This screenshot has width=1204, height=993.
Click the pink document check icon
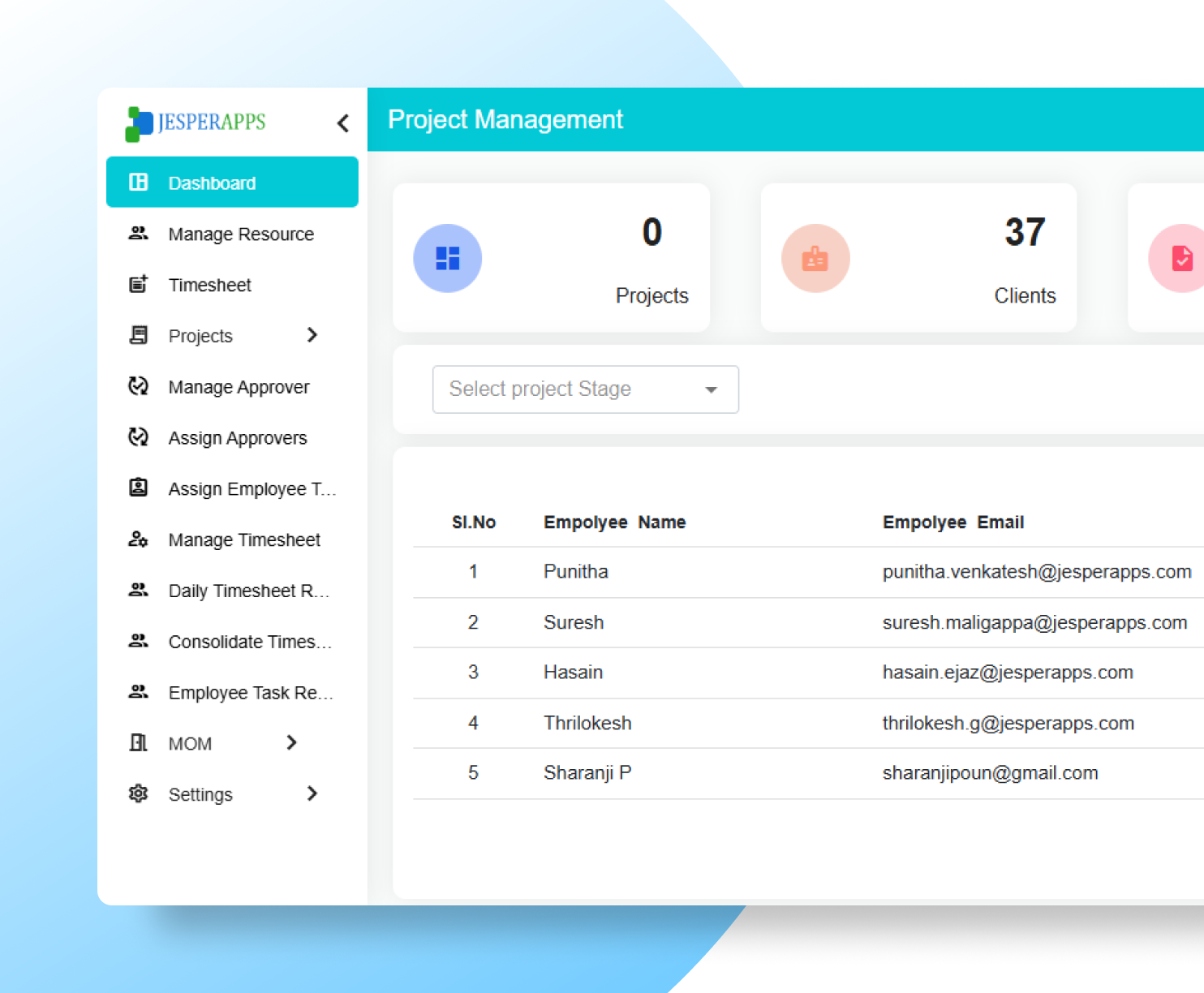pos(1181,258)
